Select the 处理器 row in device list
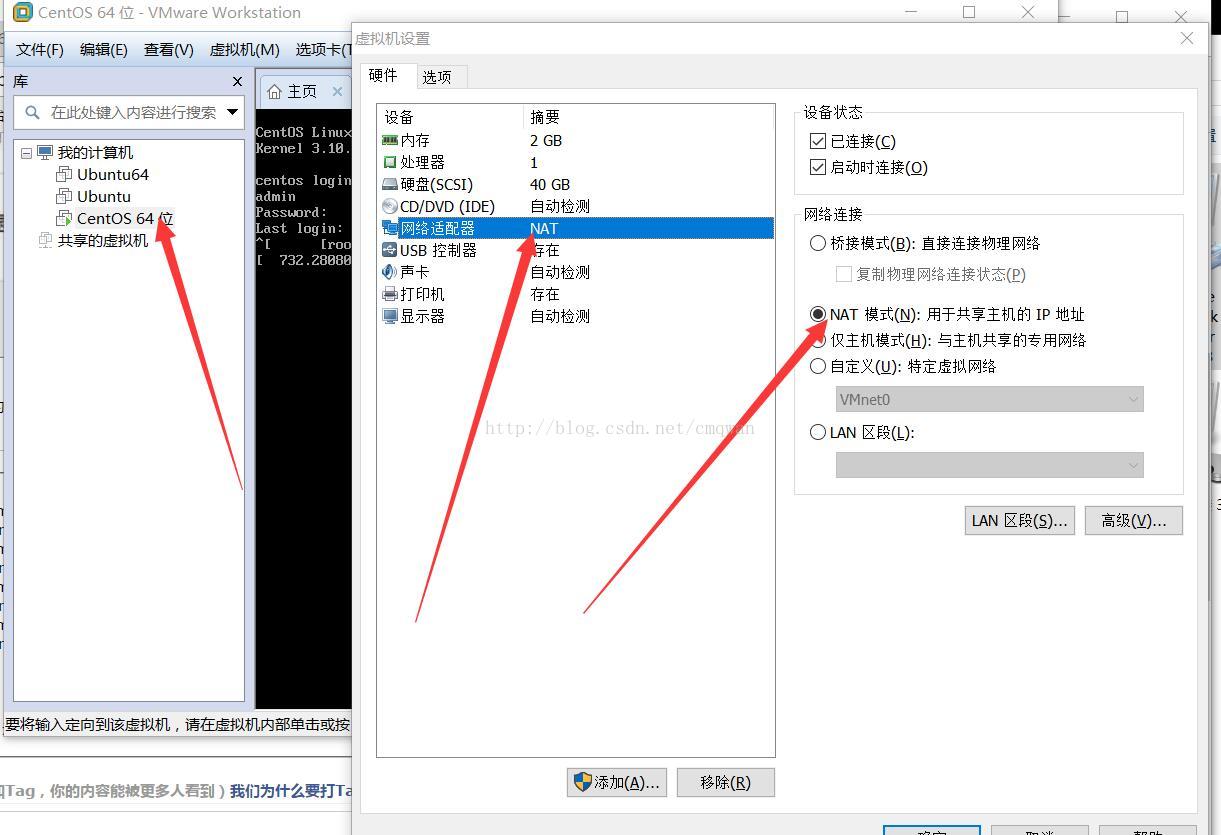This screenshot has height=835, width=1221. pyautogui.click(x=576, y=163)
